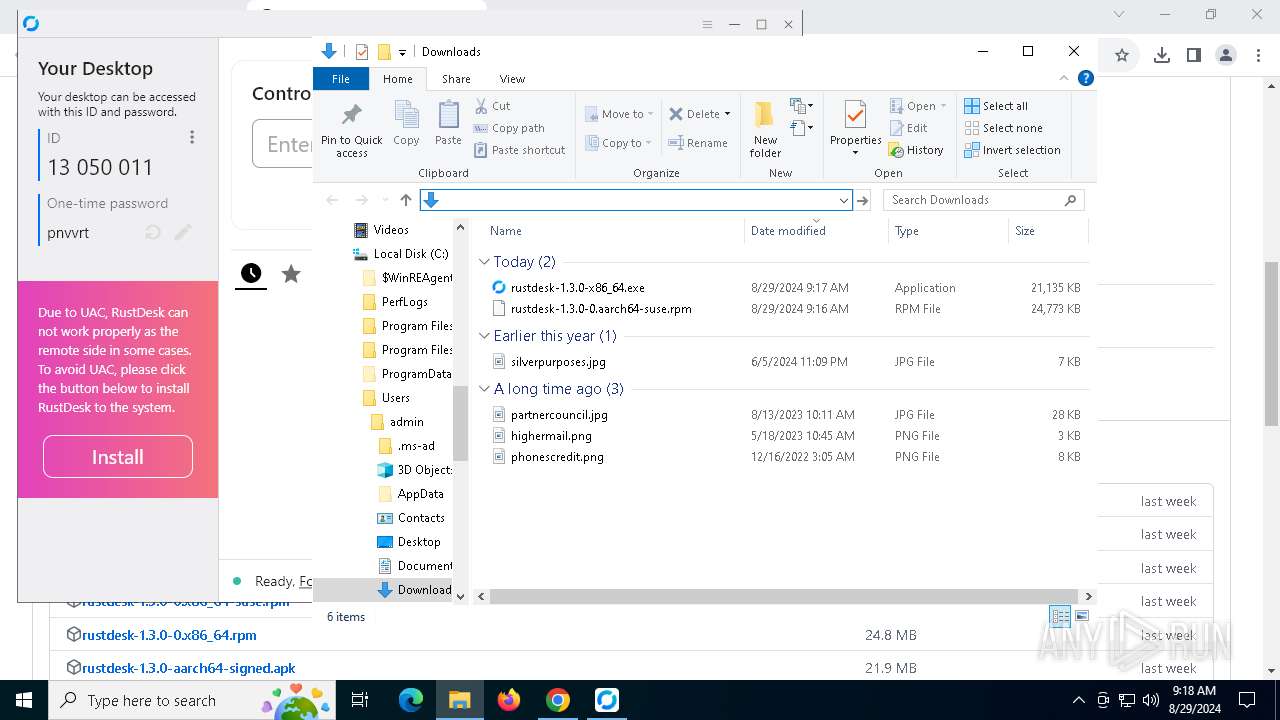1280x720 pixels.
Task: Collapse the A long time ago group
Action: point(485,389)
